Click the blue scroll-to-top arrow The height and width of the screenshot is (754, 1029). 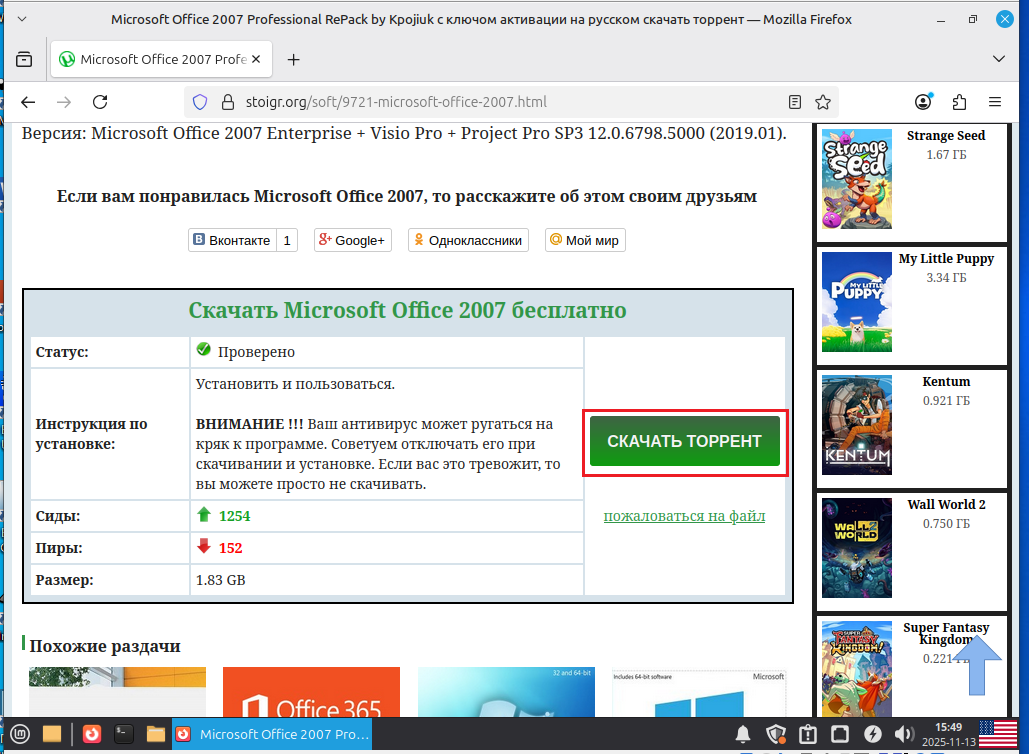976,665
